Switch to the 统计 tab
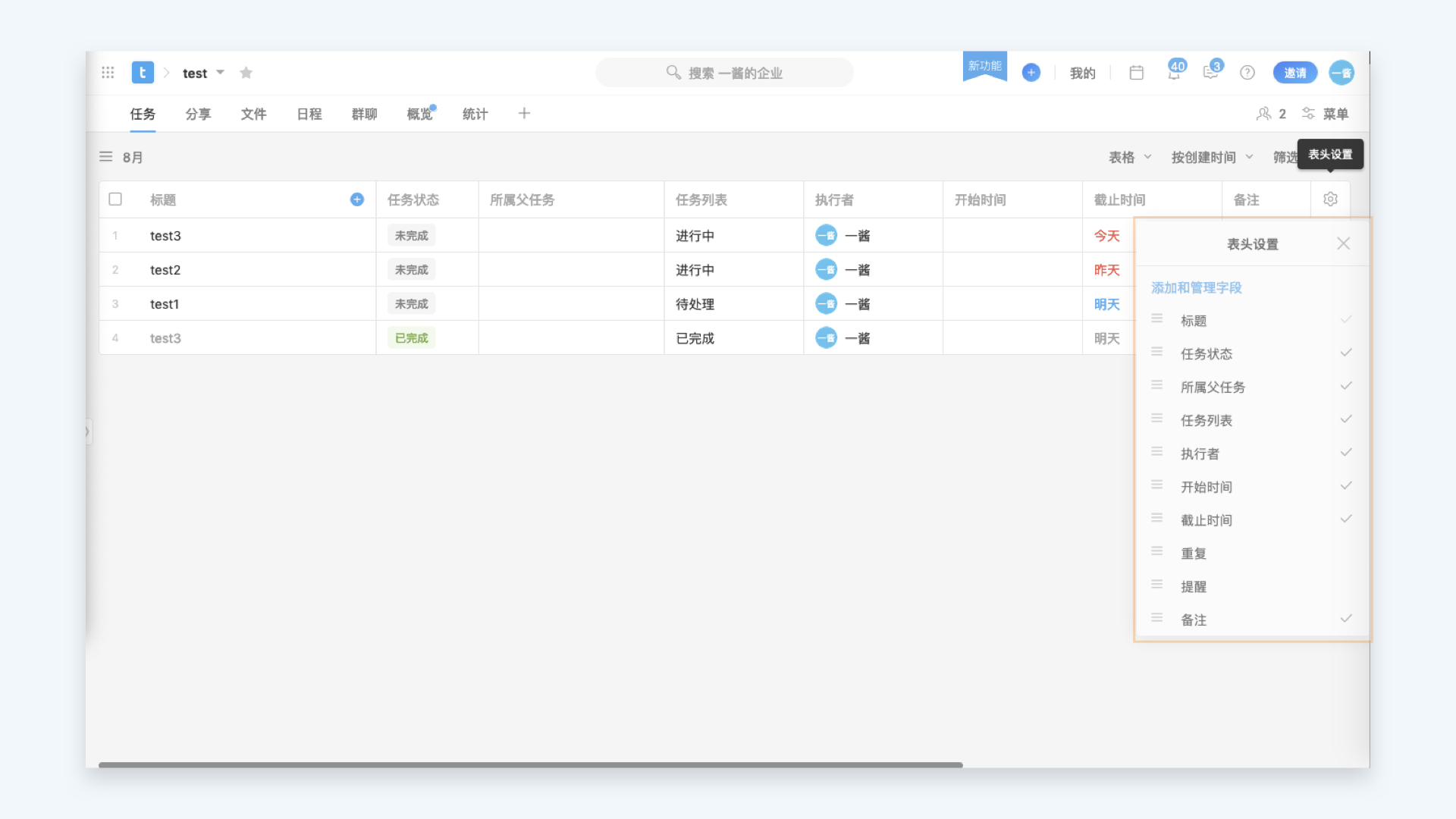Viewport: 1456px width, 819px height. 475,115
